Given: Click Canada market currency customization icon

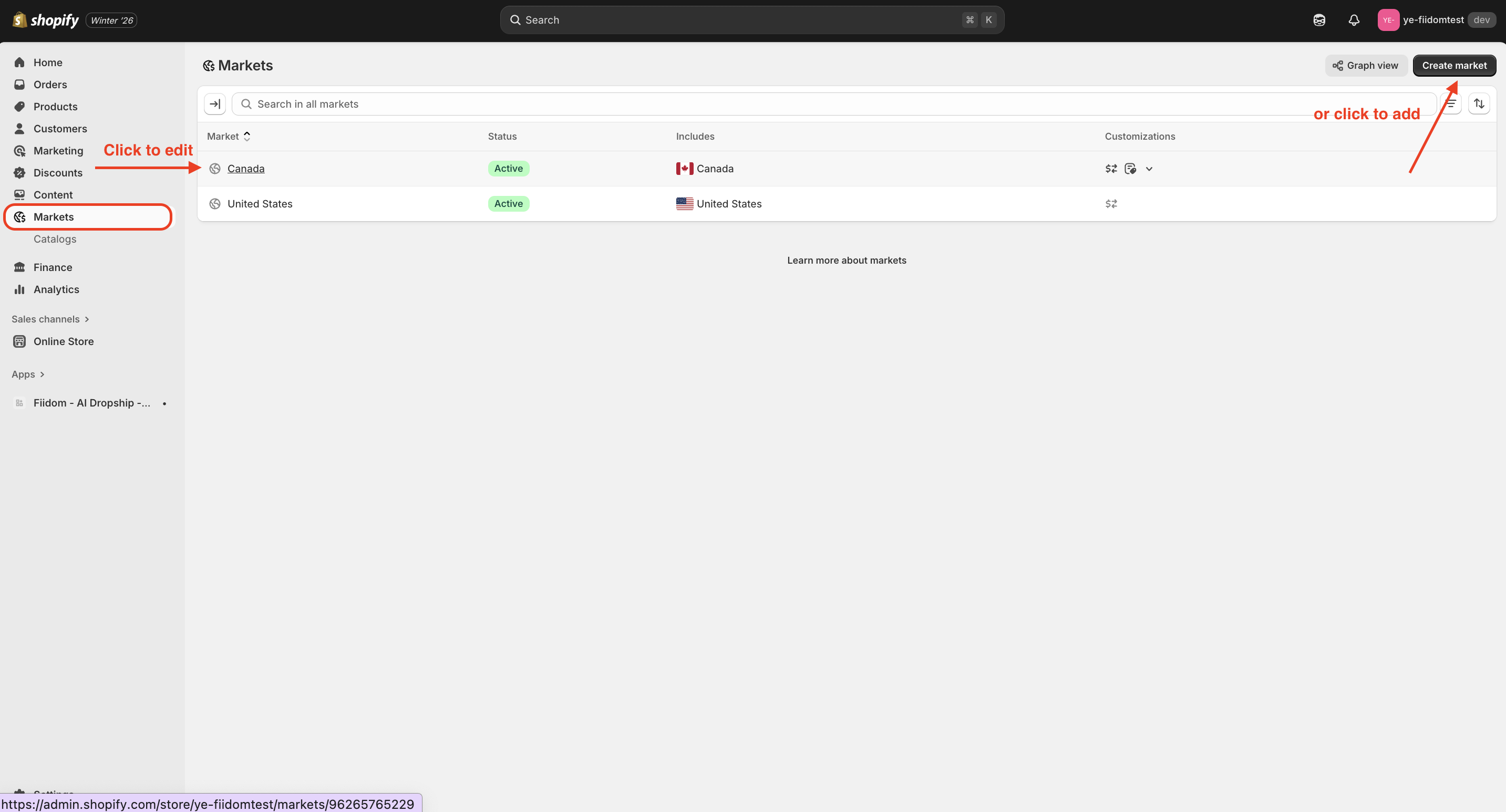Looking at the screenshot, I should [1111, 169].
